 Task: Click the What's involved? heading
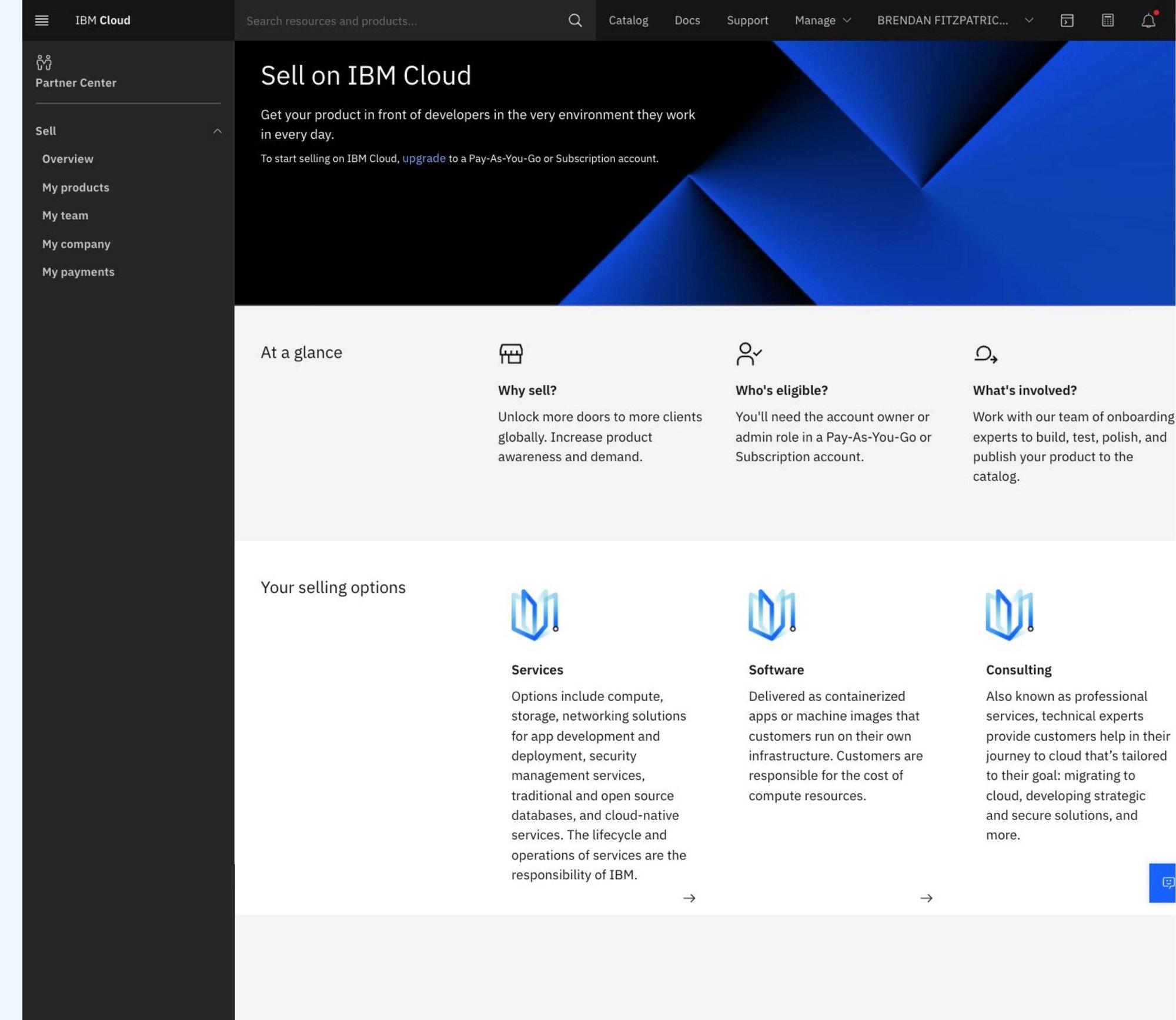[1024, 390]
